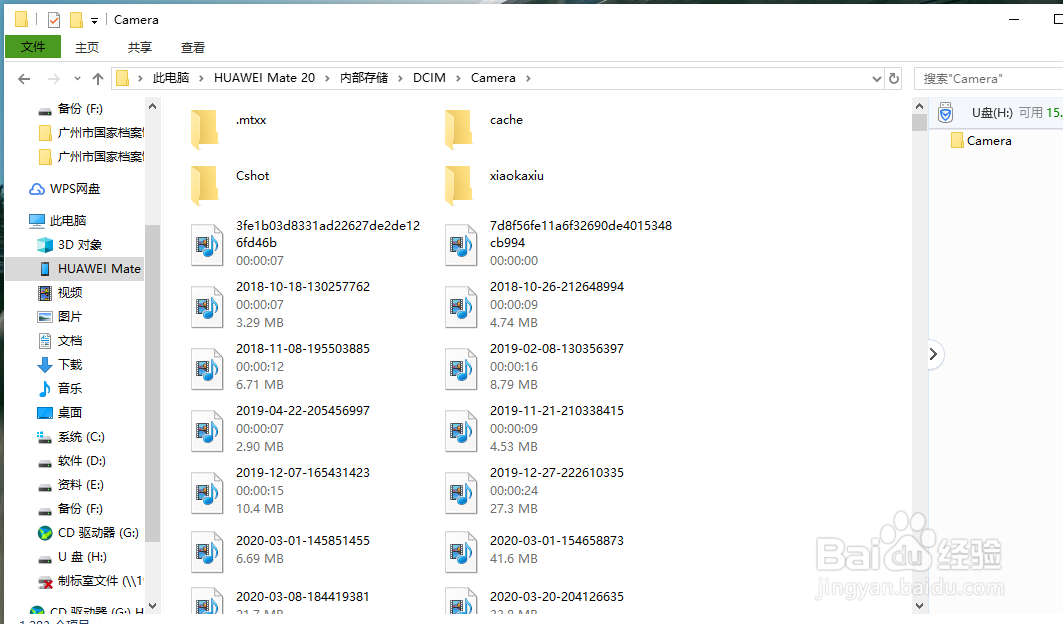Open 软件 (D:) drive

tap(71, 461)
